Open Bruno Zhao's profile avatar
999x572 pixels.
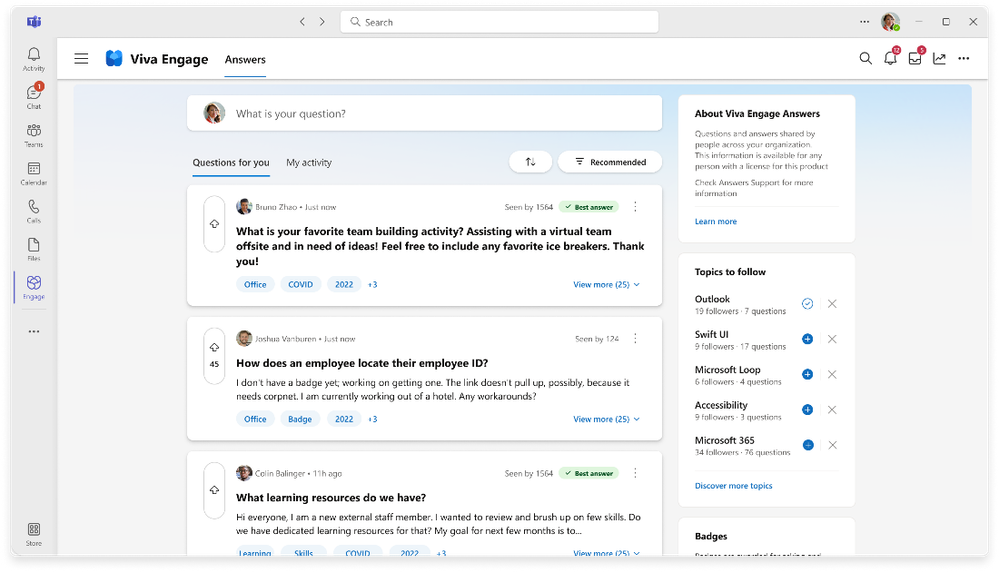point(244,206)
